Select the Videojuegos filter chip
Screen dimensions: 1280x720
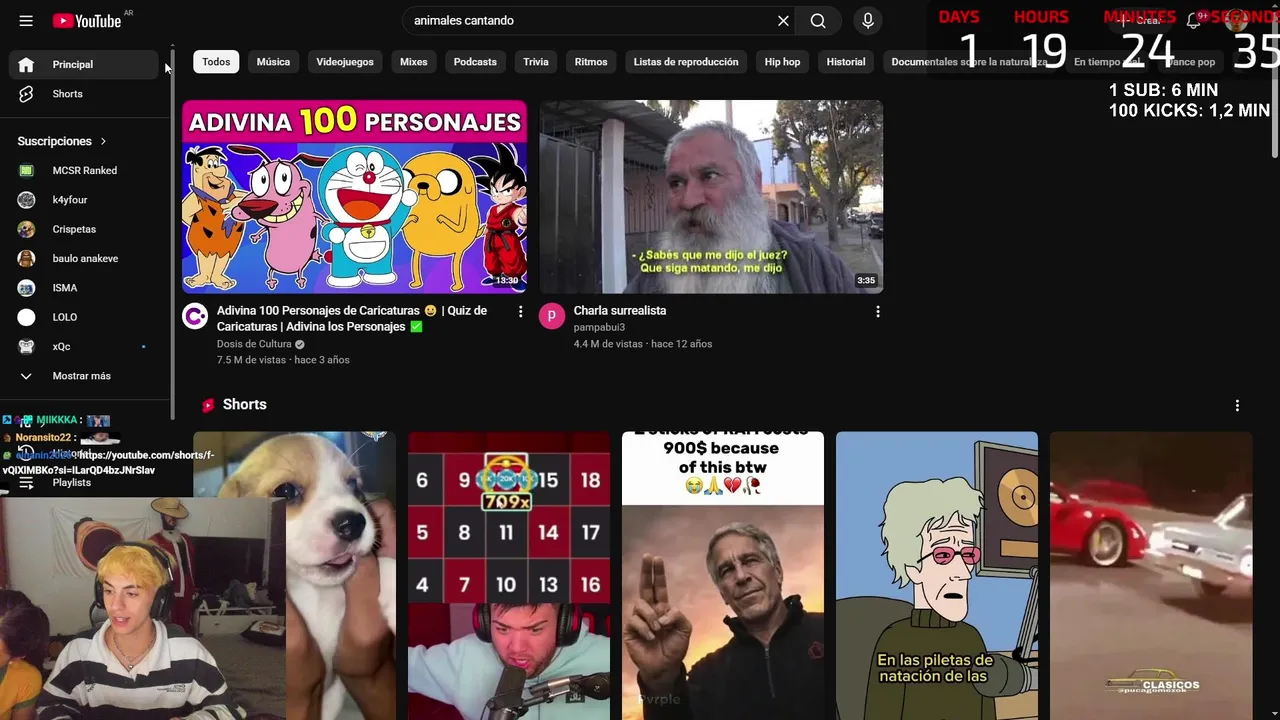(x=345, y=62)
